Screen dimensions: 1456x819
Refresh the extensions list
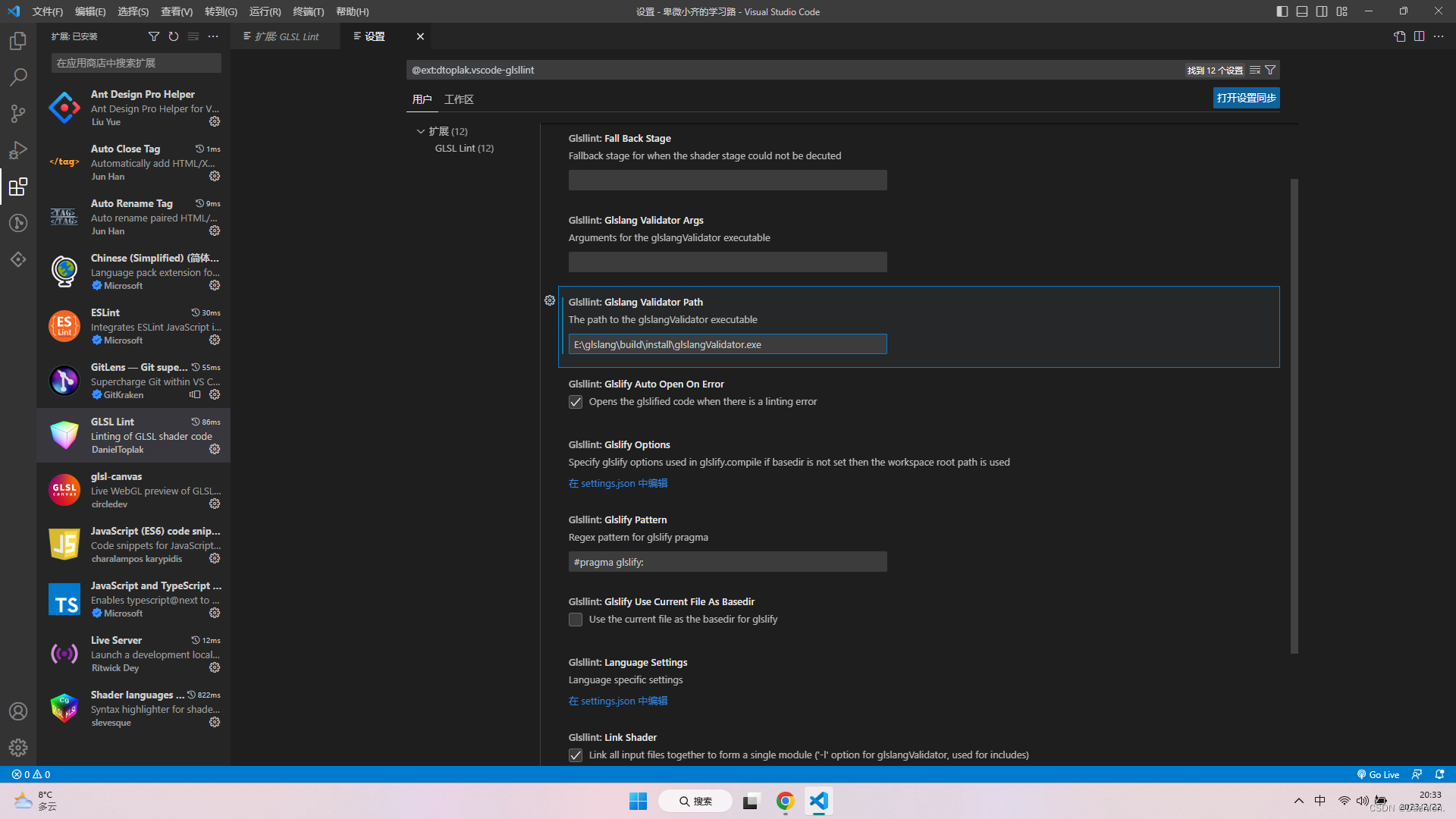(x=174, y=36)
